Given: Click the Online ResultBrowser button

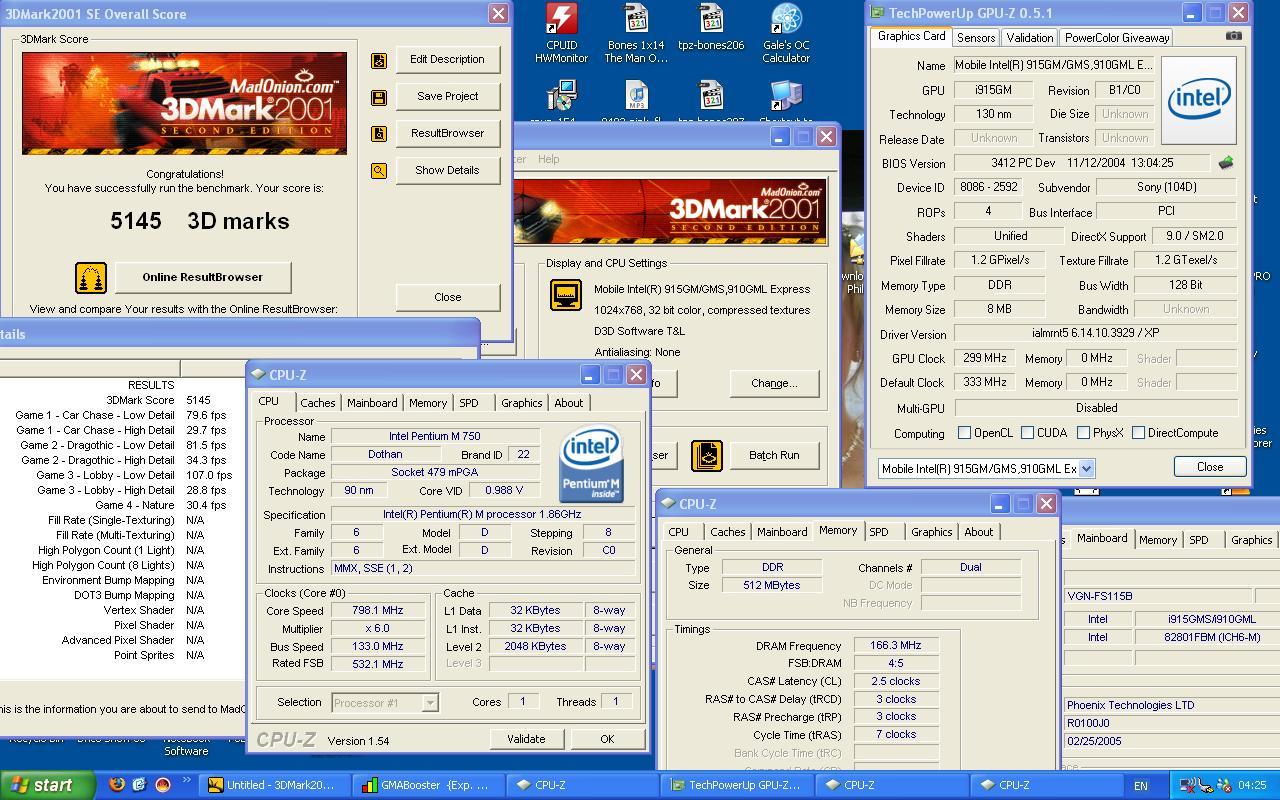Looking at the screenshot, I should tap(202, 277).
